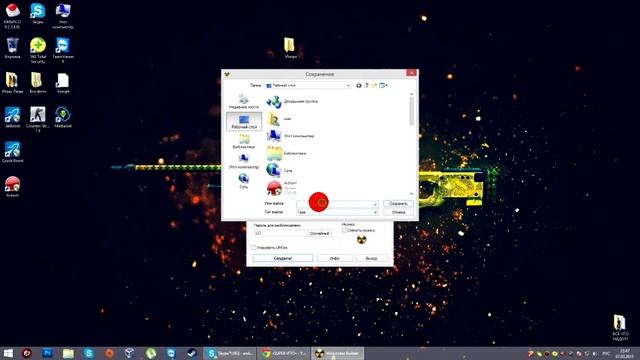This screenshot has width=640, height=360.
Task: Select the TeamViewer 9 desktop icon
Action: point(63,50)
